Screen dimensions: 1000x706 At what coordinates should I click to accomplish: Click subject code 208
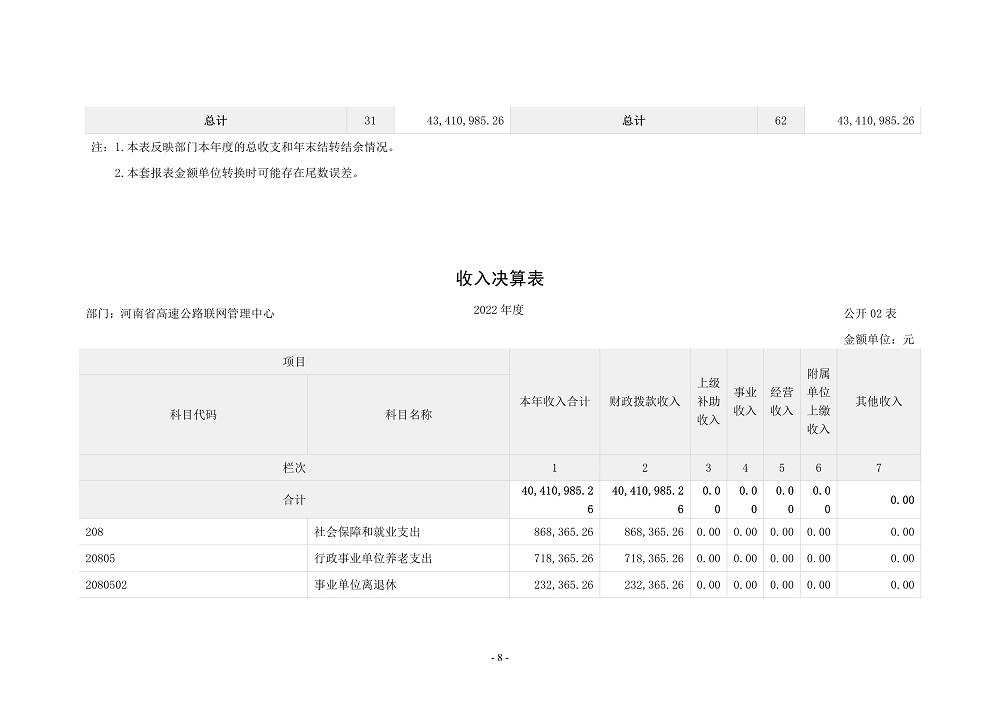pyautogui.click(x=94, y=532)
